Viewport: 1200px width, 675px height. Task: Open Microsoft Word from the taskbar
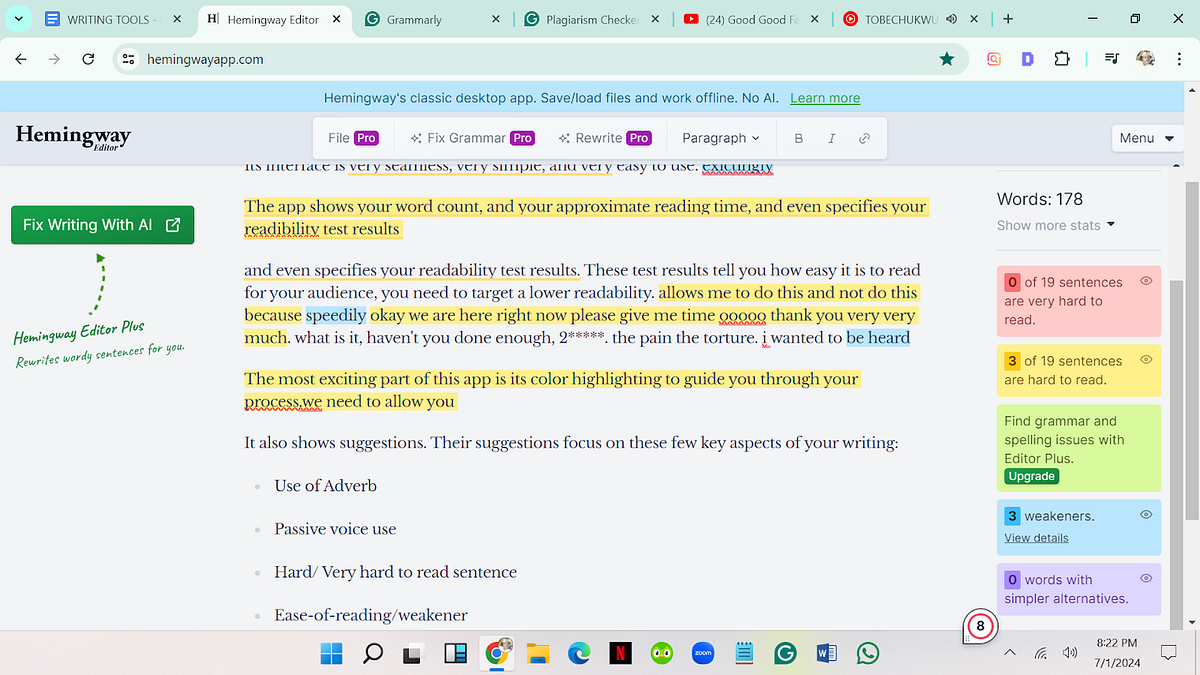(x=826, y=654)
